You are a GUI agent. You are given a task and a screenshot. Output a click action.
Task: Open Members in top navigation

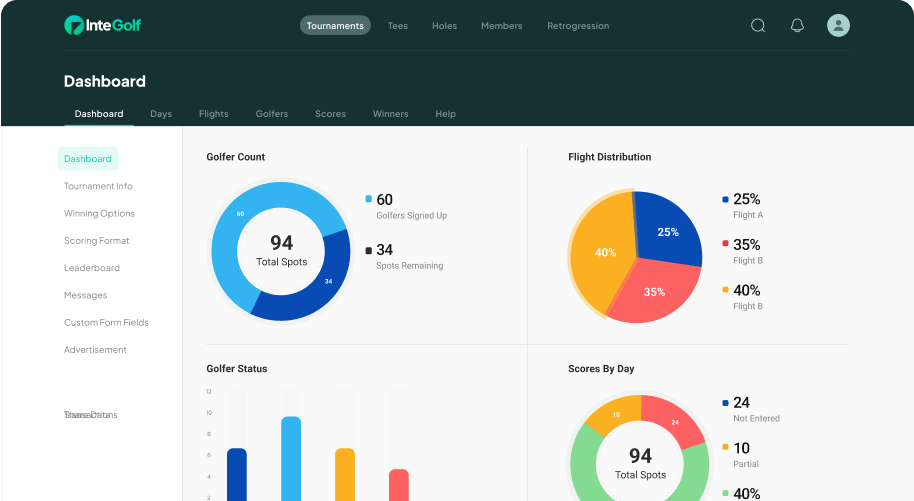coord(501,26)
